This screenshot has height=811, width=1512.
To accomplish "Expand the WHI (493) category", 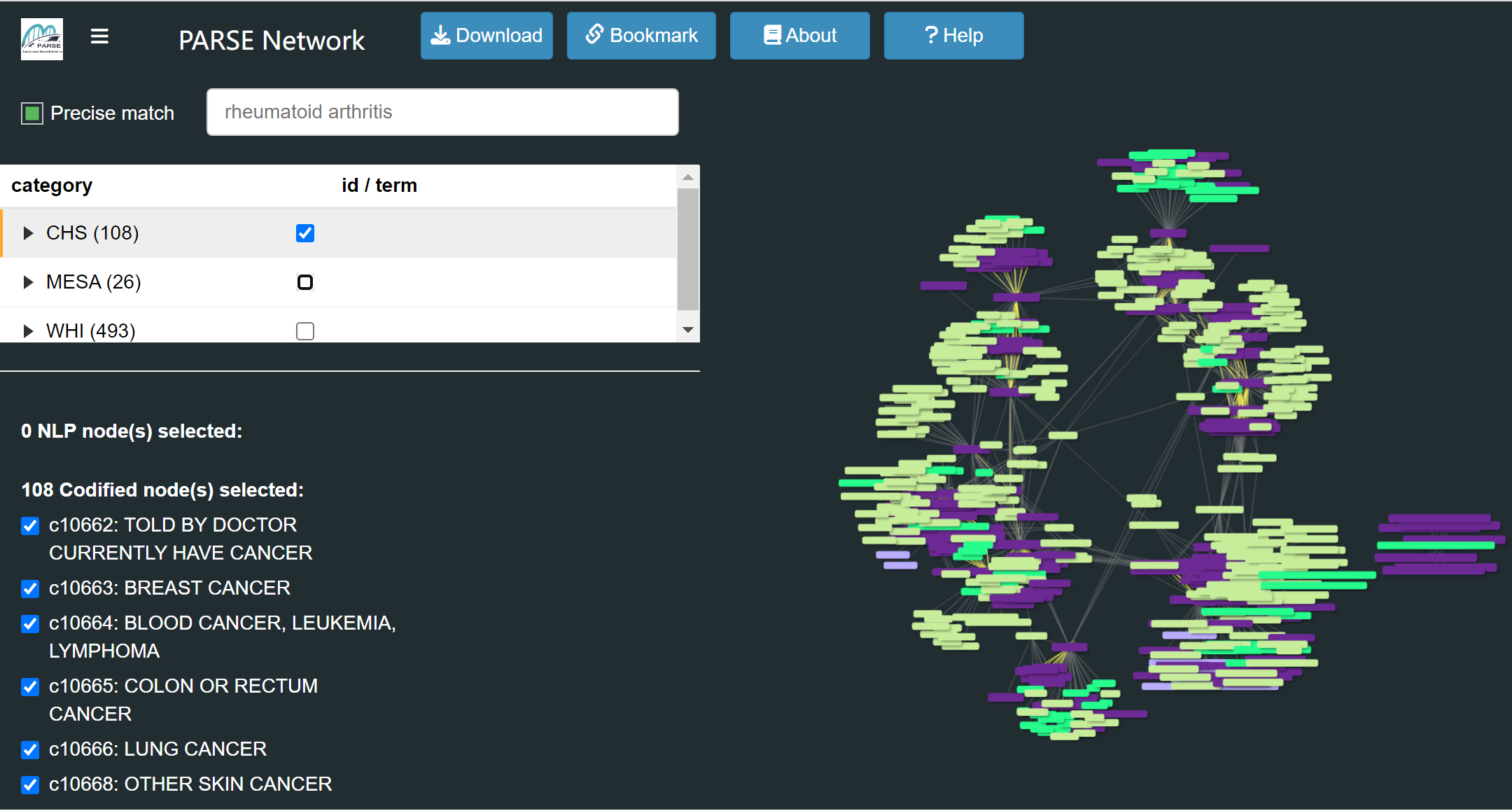I will (x=28, y=331).
